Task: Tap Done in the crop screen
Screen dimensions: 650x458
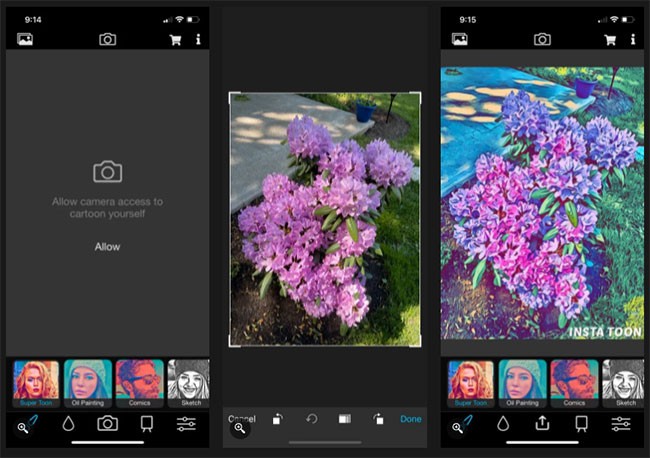Action: click(x=410, y=419)
